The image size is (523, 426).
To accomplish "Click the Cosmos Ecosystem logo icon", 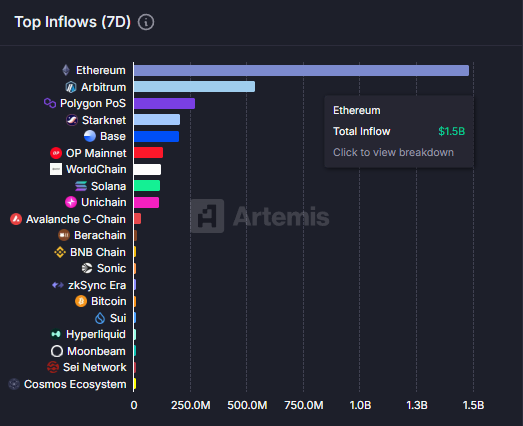I will pos(14,384).
